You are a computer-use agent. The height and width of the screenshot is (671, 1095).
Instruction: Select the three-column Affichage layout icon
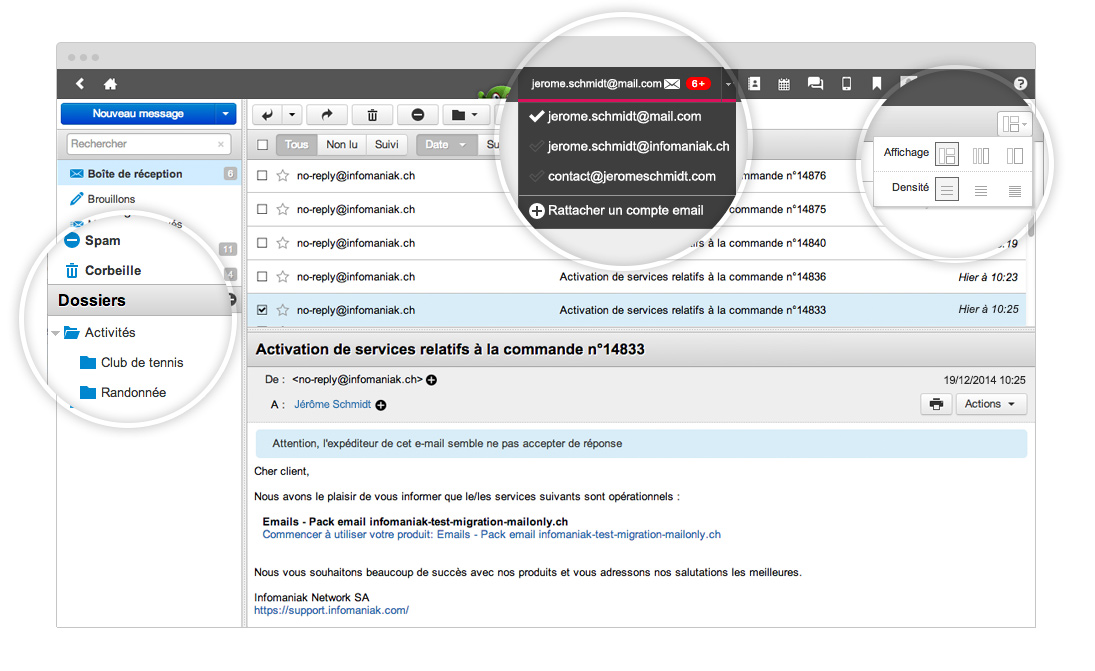980,155
